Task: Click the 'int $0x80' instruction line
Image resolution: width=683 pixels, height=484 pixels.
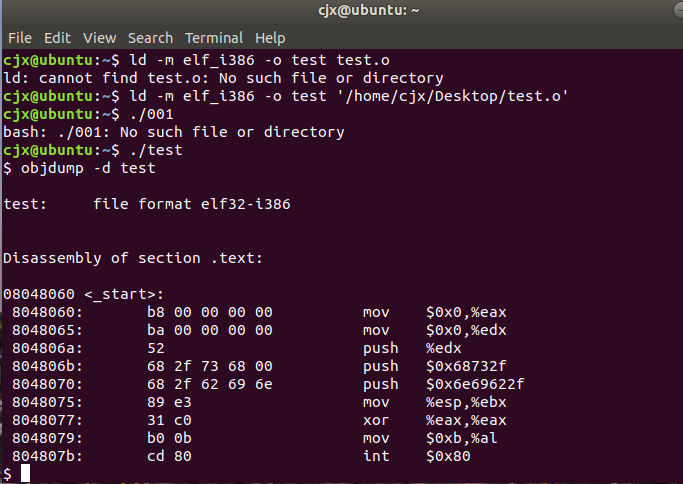Action: (241, 456)
